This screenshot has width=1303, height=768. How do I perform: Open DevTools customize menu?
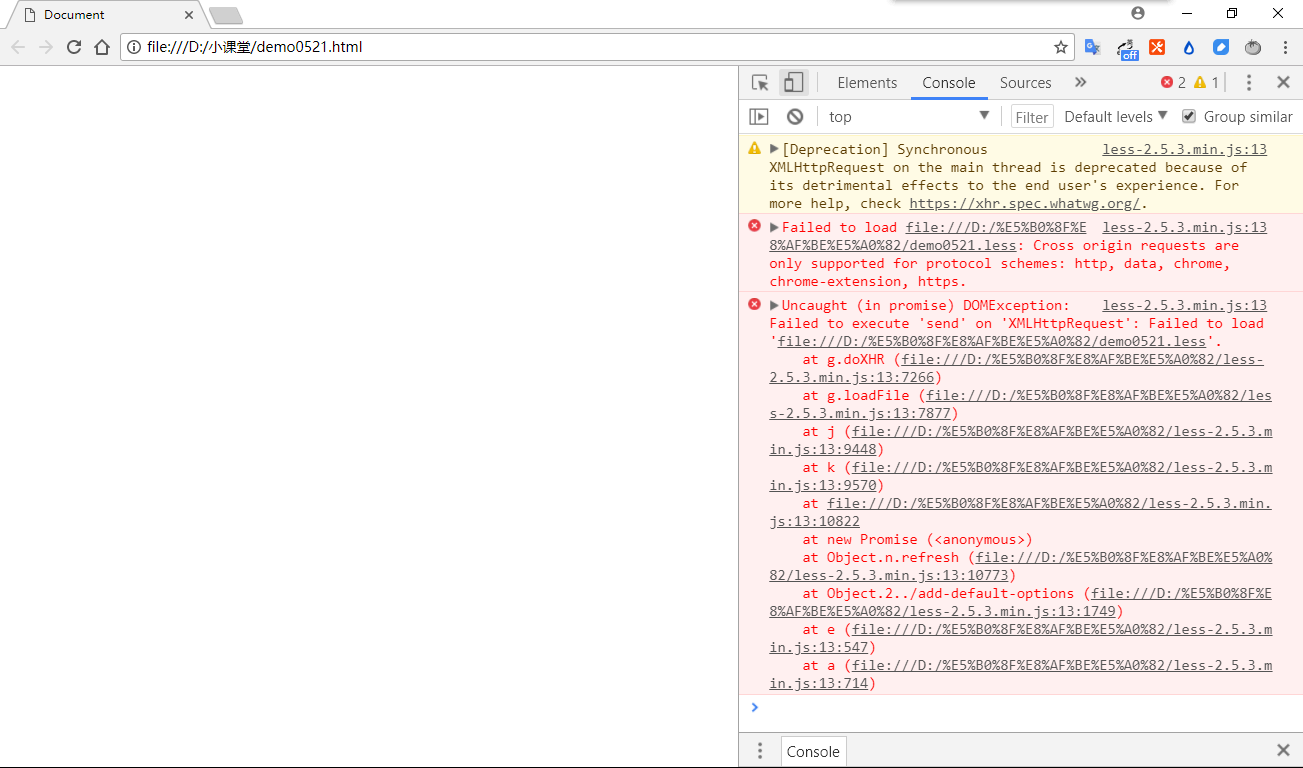(x=1249, y=83)
